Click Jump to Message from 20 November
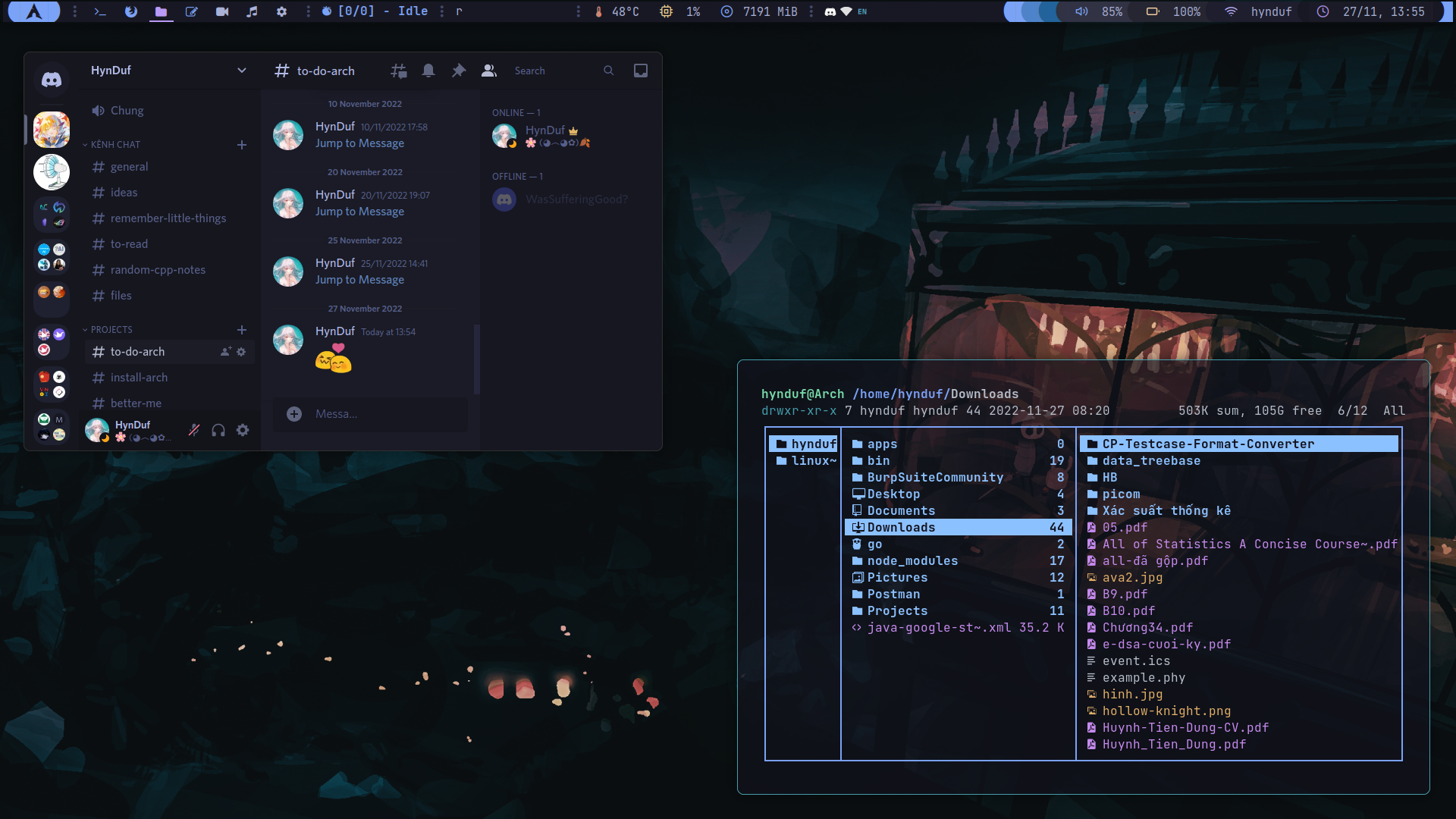This screenshot has height=819, width=1456. 359,212
